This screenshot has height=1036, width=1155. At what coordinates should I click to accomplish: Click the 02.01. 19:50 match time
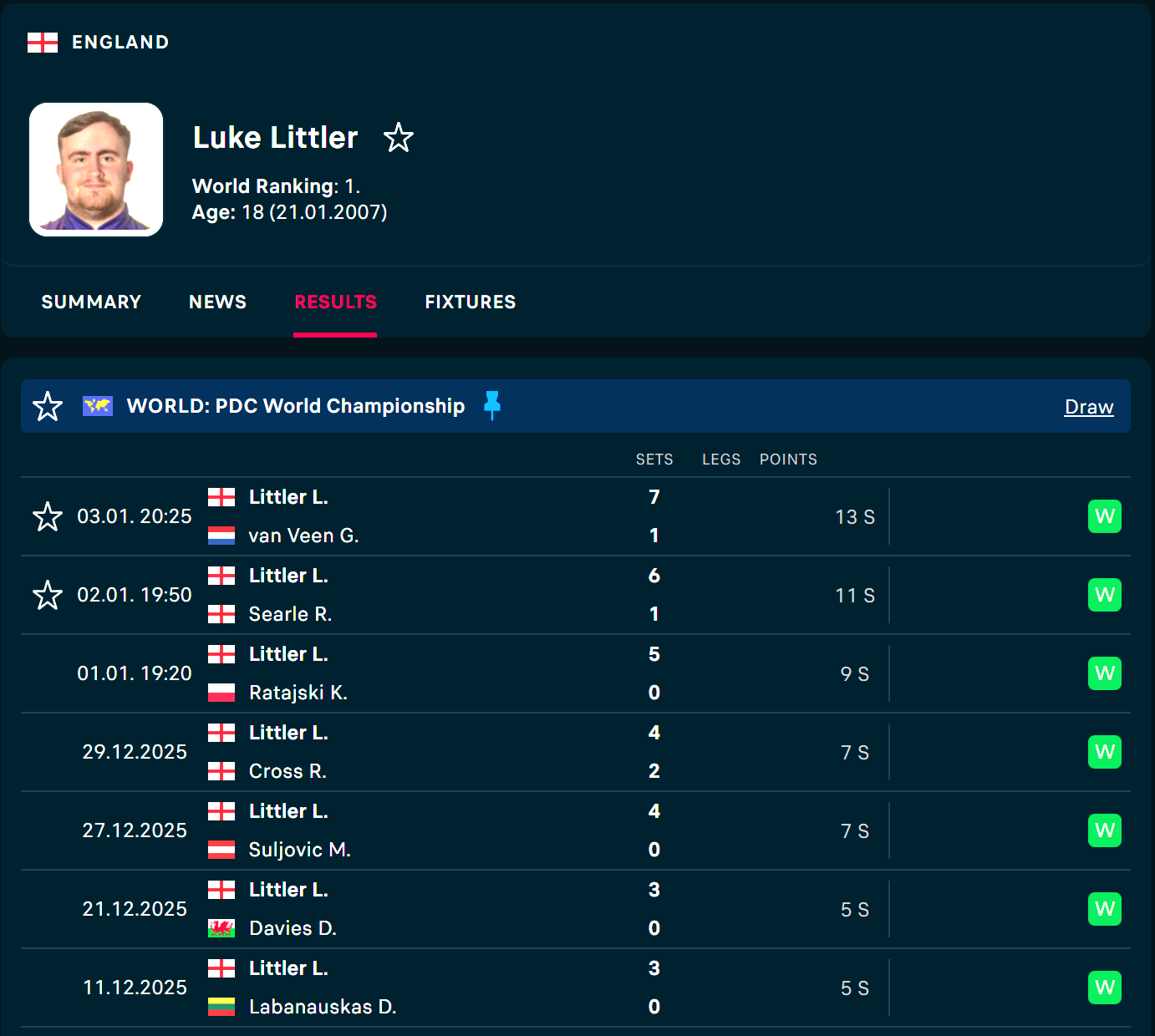coord(135,595)
